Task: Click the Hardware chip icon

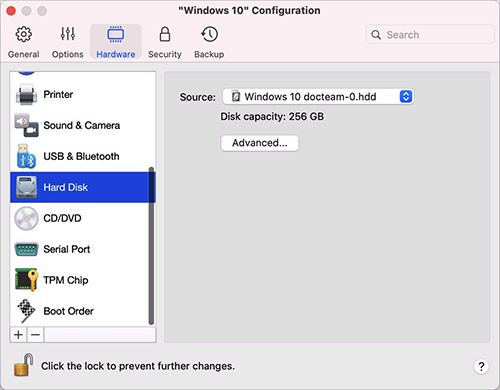Action: pyautogui.click(x=116, y=34)
